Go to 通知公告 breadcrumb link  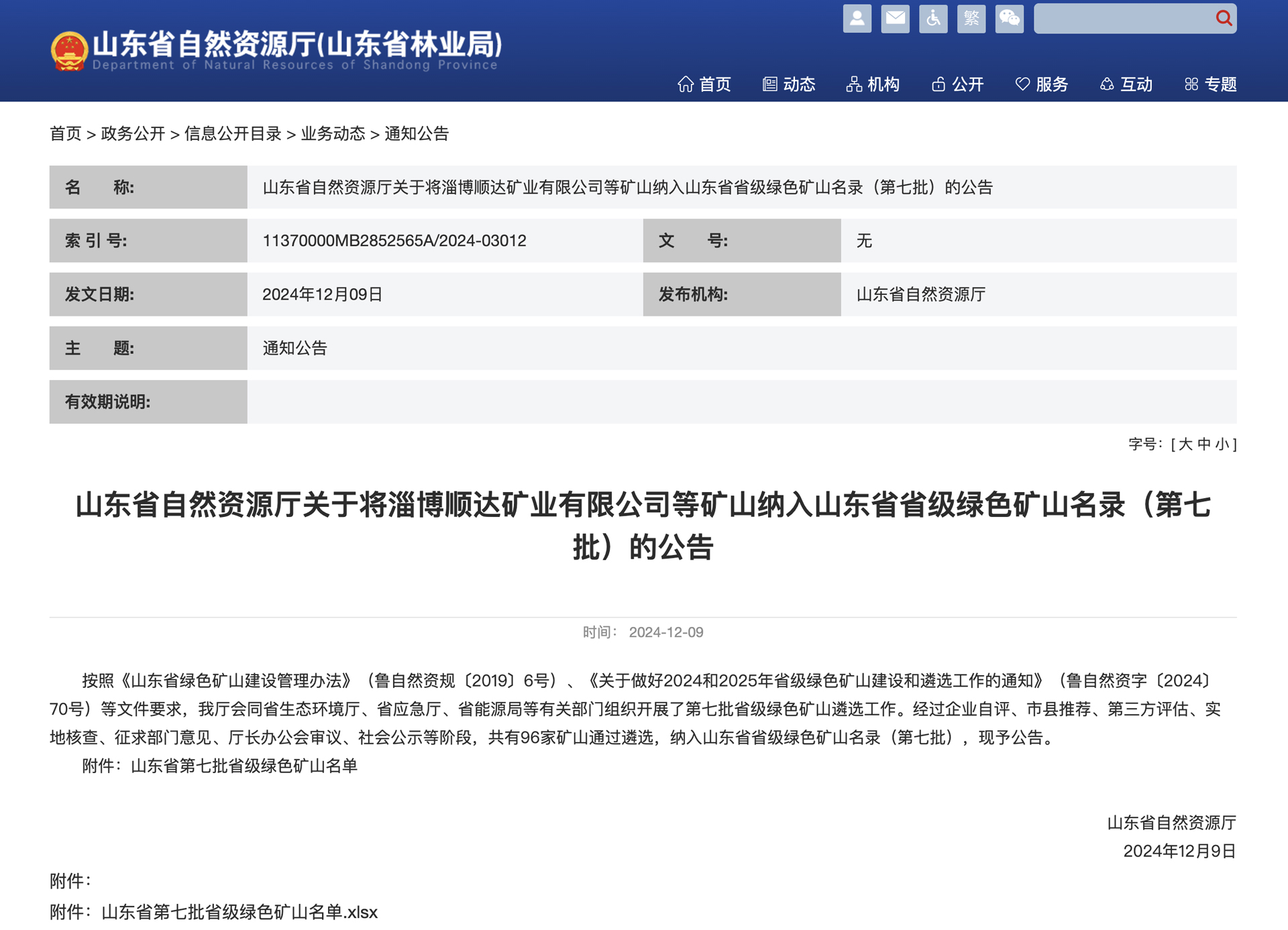[417, 133]
